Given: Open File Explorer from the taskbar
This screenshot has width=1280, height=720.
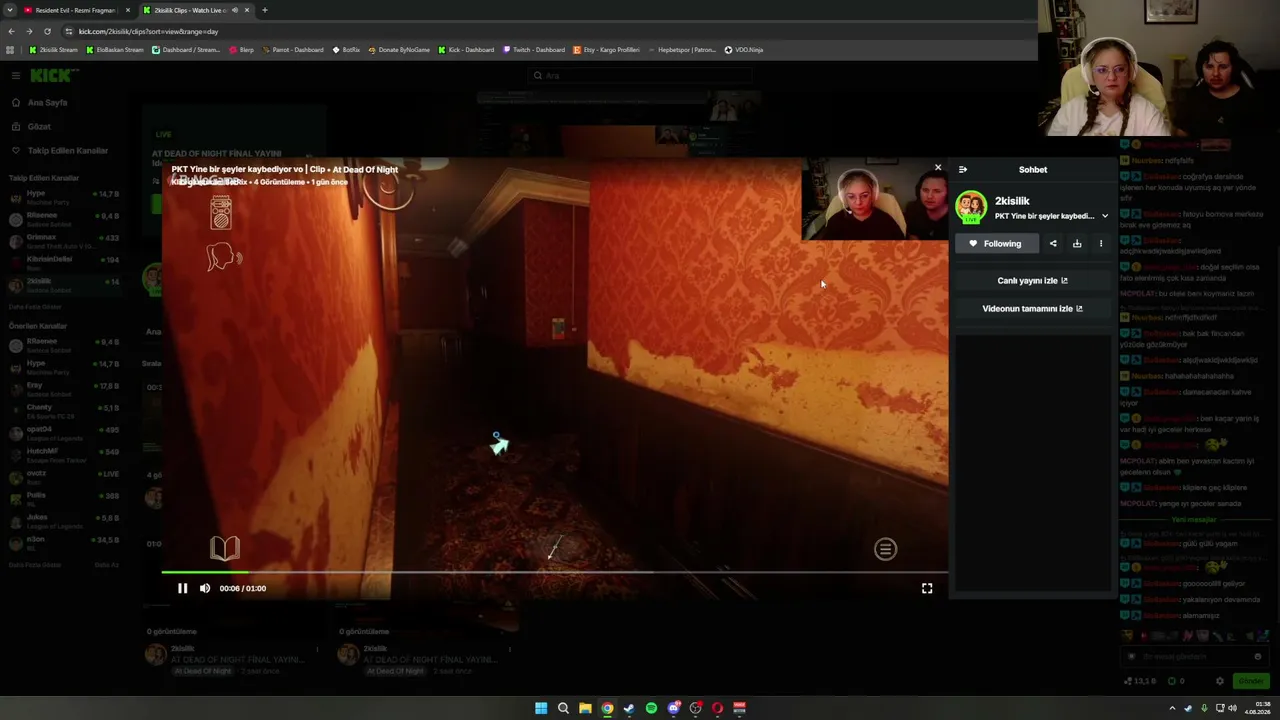Looking at the screenshot, I should (585, 708).
